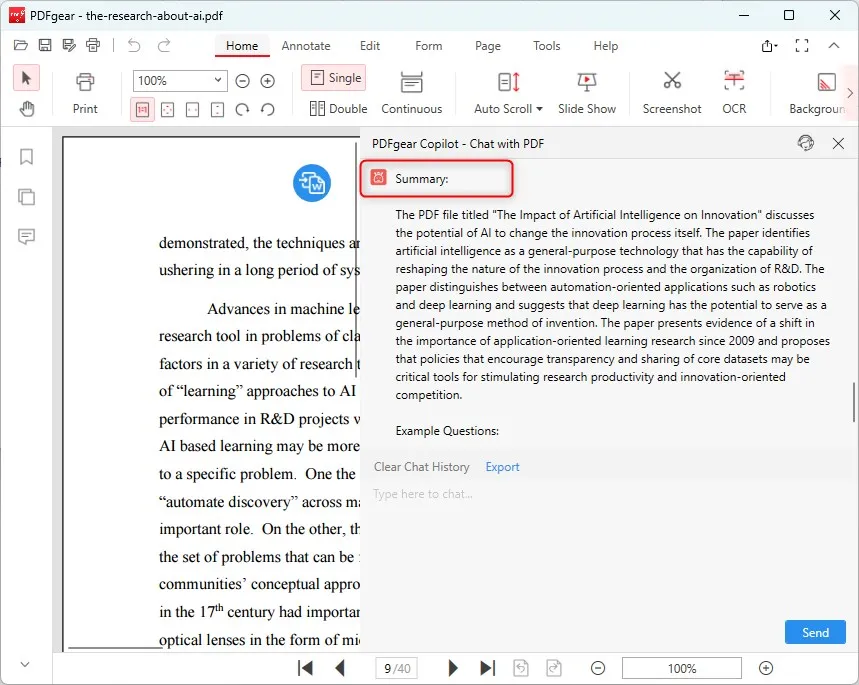Rotate page clockwise
The height and width of the screenshot is (685, 859).
(x=242, y=110)
